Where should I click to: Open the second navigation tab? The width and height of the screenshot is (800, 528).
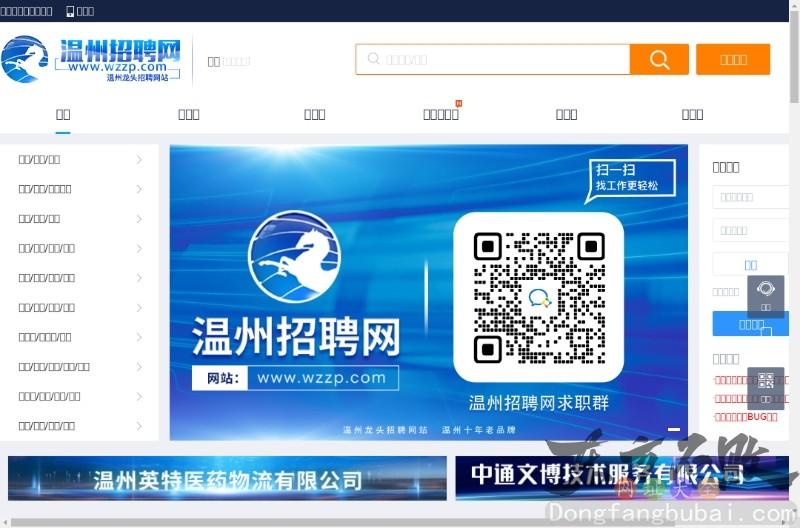click(x=189, y=114)
